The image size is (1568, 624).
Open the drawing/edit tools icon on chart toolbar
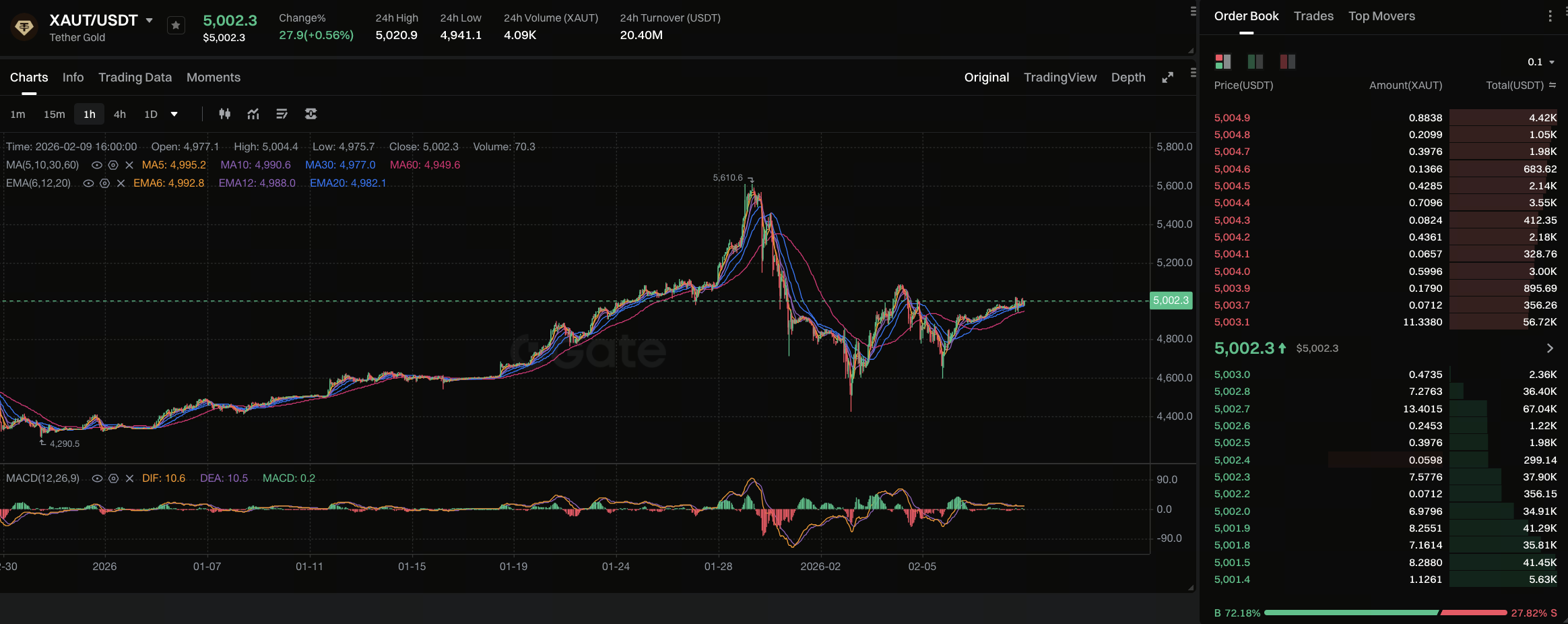282,114
